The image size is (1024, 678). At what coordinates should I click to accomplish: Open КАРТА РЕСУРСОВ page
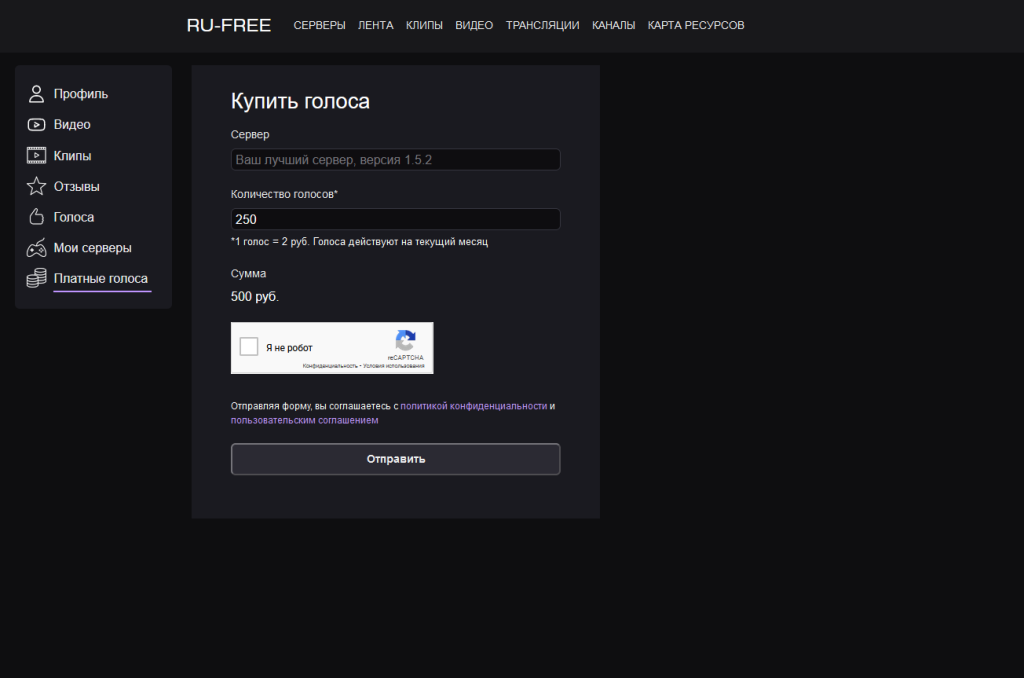point(695,25)
